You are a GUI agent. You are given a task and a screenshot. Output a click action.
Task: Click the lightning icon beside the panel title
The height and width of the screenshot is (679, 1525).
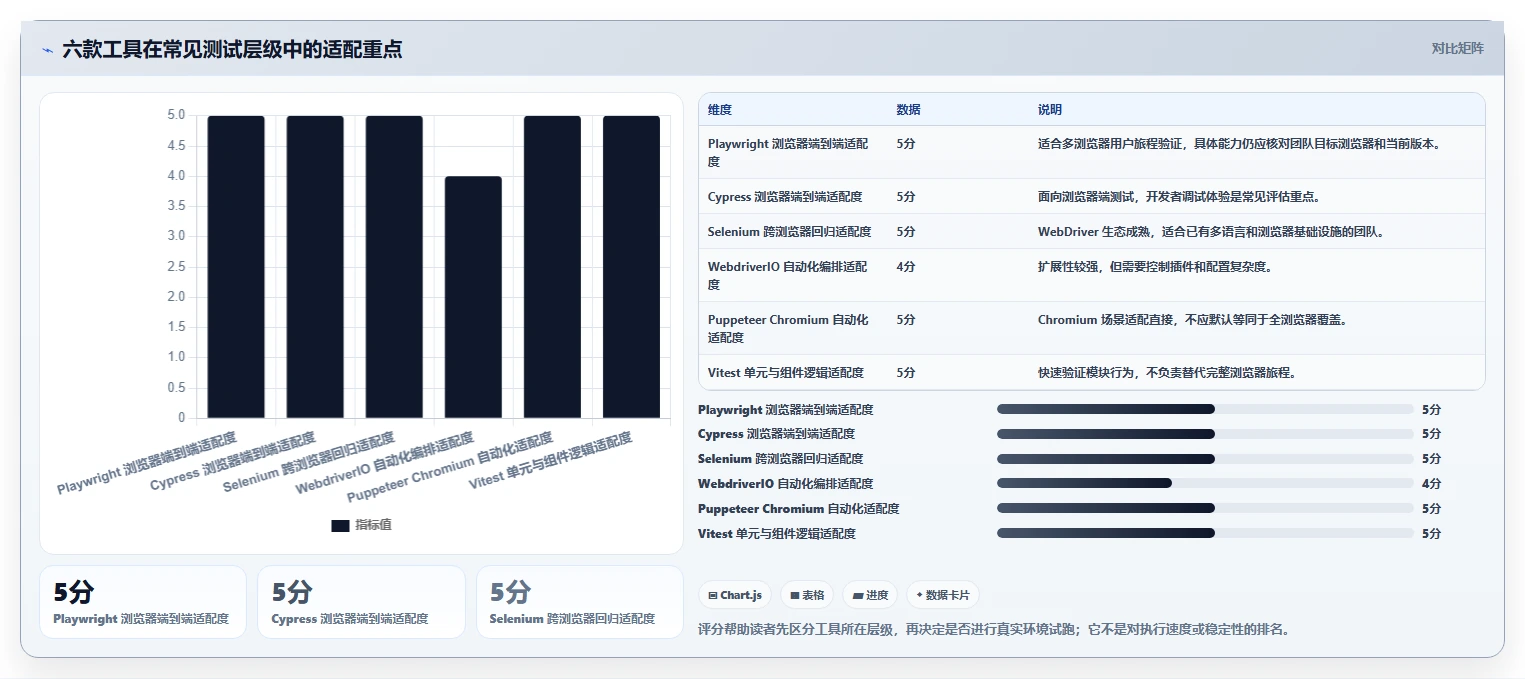pos(47,50)
